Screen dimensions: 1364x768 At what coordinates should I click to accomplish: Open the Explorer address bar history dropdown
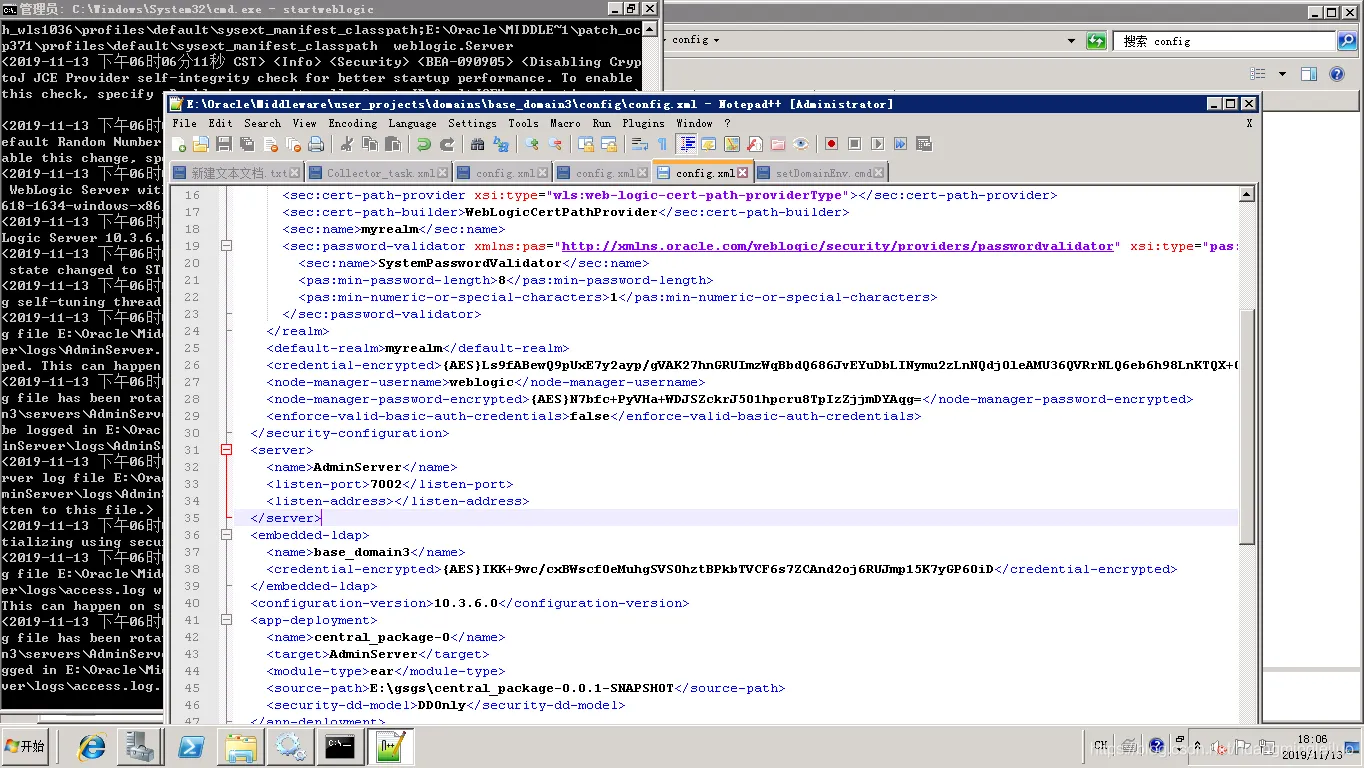coord(1072,41)
